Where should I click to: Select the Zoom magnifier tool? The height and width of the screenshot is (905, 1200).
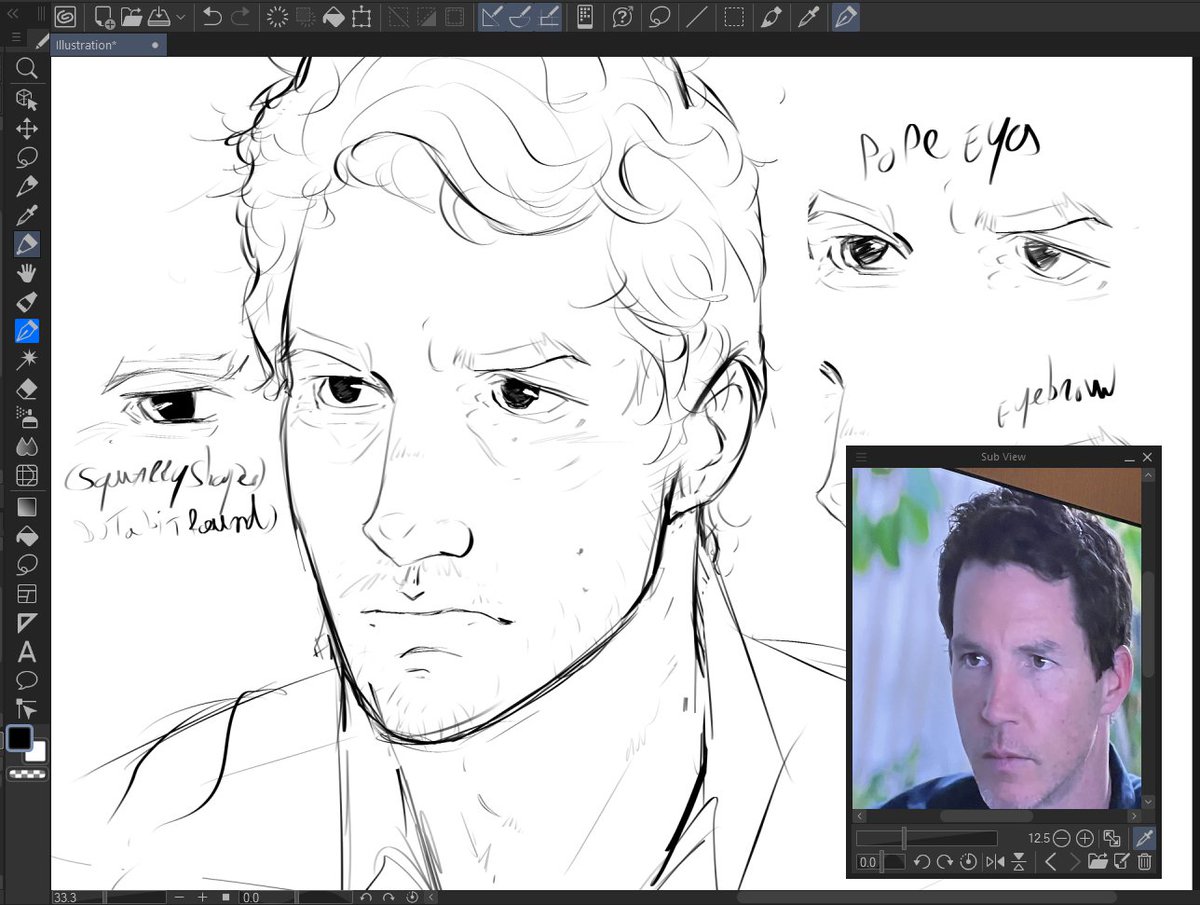click(27, 68)
